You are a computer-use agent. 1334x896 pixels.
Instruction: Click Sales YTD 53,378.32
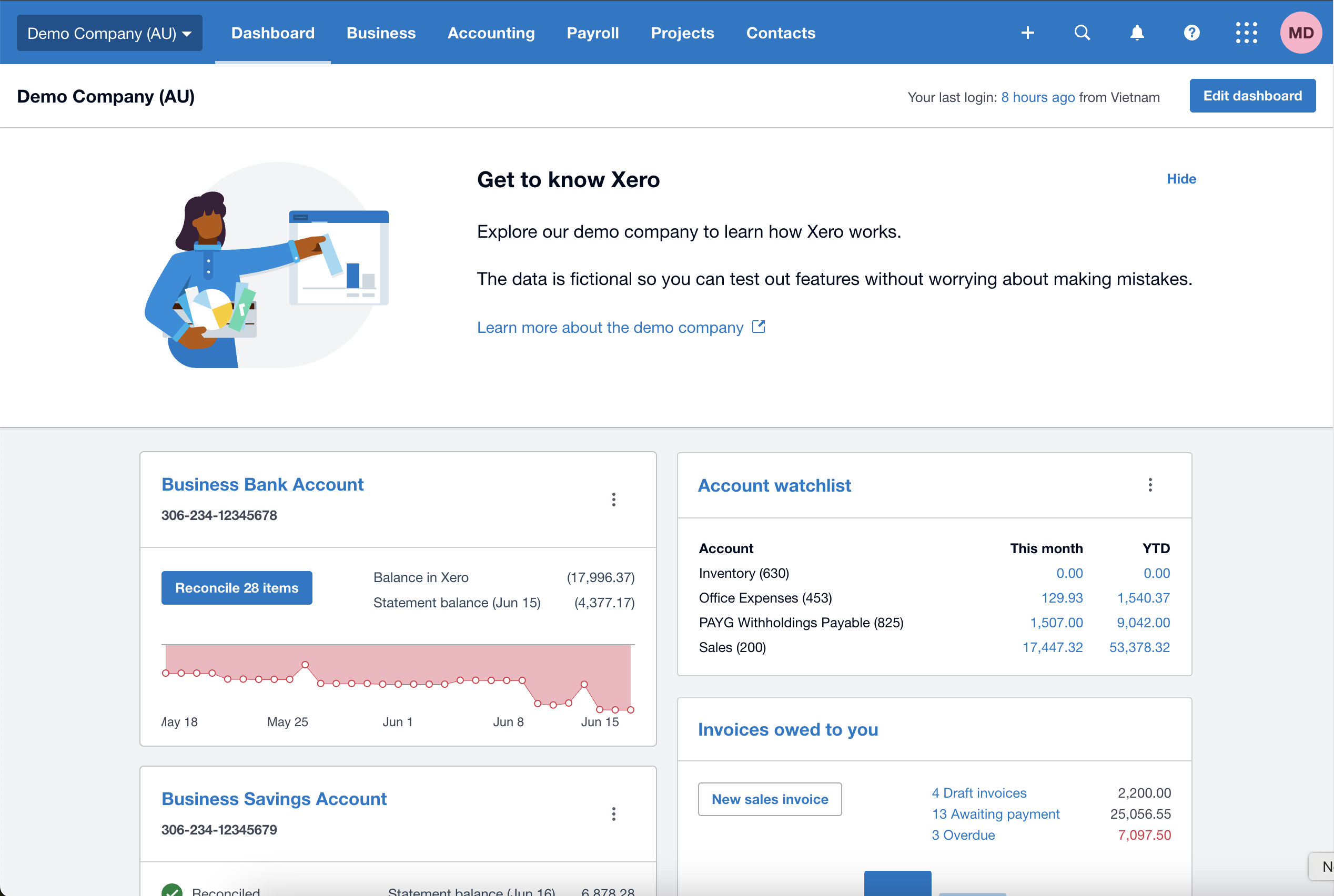tap(1139, 647)
